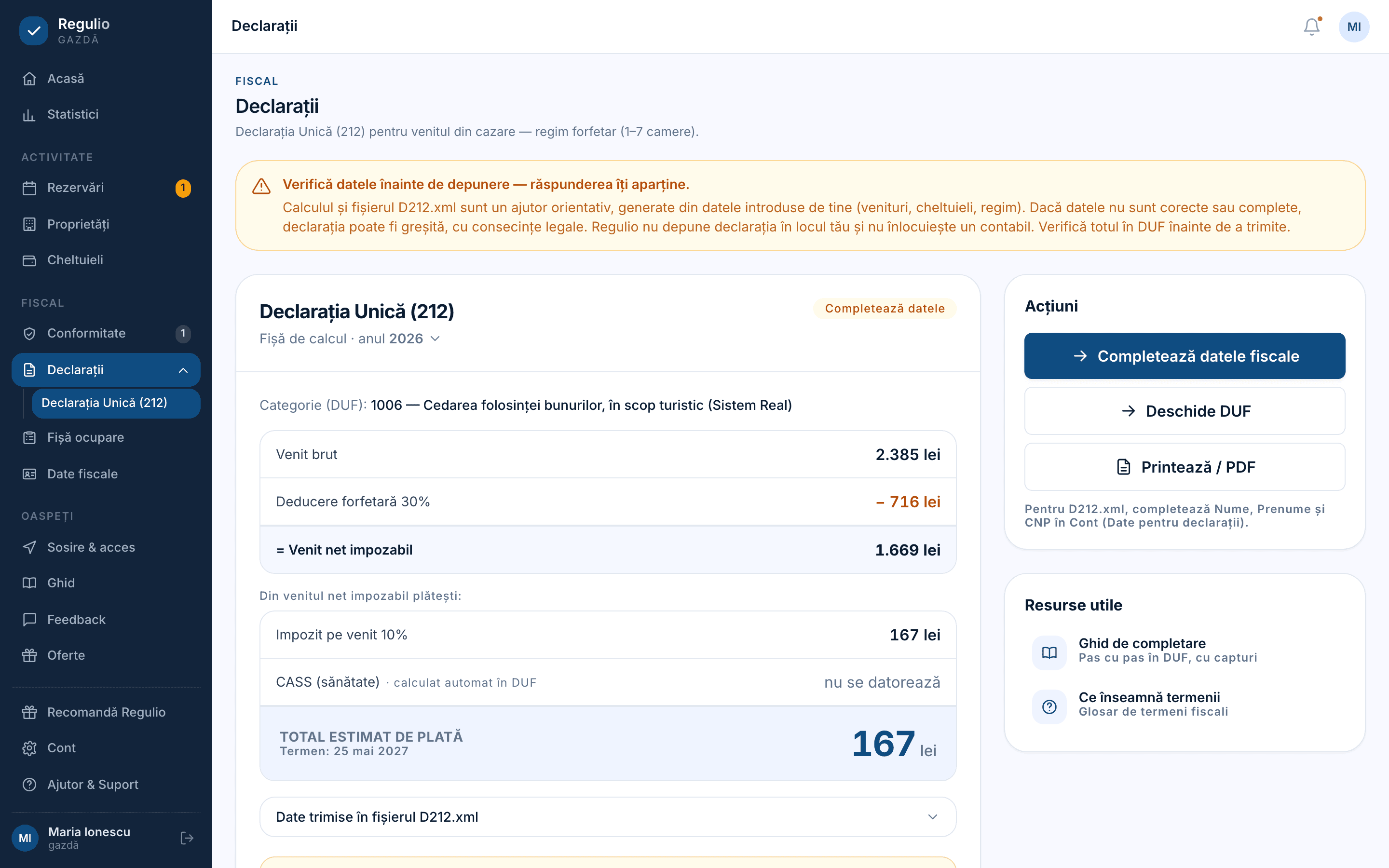Click the Oferte gift icon
Image resolution: width=1389 pixels, height=868 pixels.
[x=29, y=656]
